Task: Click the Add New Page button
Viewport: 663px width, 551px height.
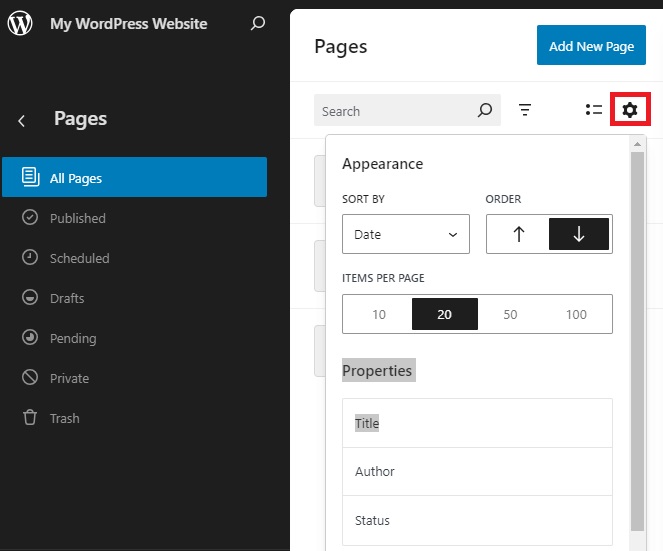Action: (591, 46)
